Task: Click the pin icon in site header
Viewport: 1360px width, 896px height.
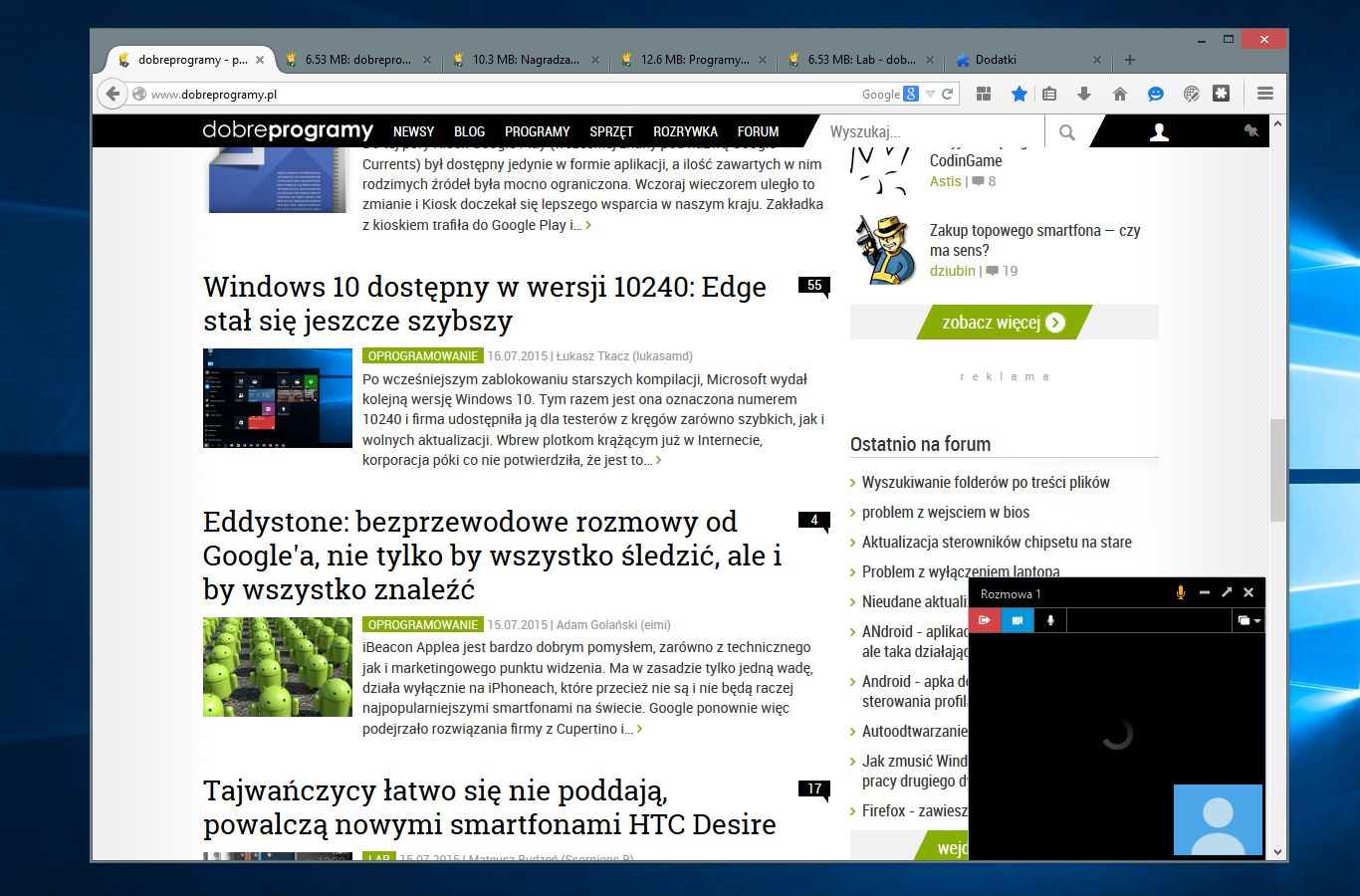Action: click(x=1251, y=130)
